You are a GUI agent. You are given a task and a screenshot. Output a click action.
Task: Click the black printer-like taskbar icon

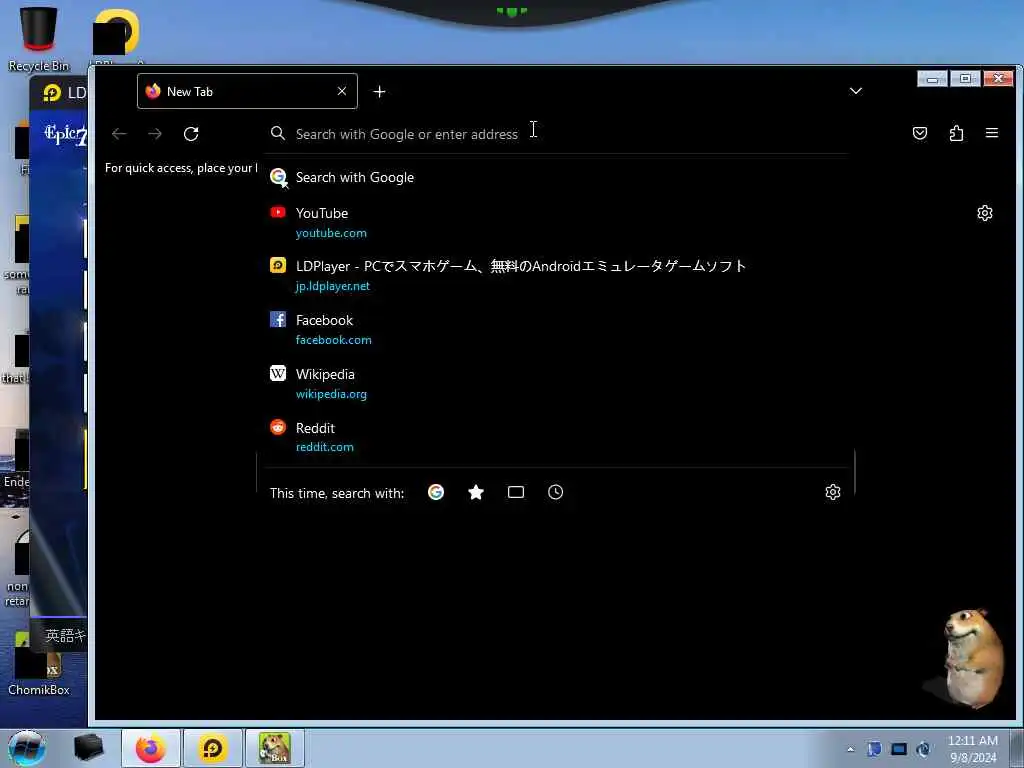88,748
